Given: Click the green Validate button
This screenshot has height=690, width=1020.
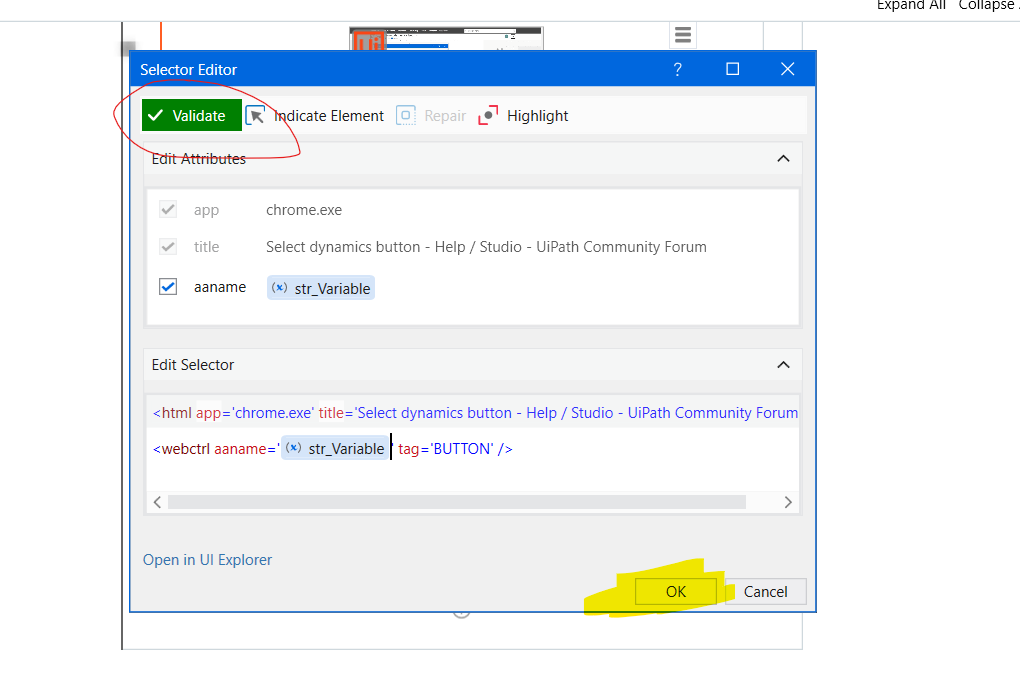Looking at the screenshot, I should pos(192,115).
